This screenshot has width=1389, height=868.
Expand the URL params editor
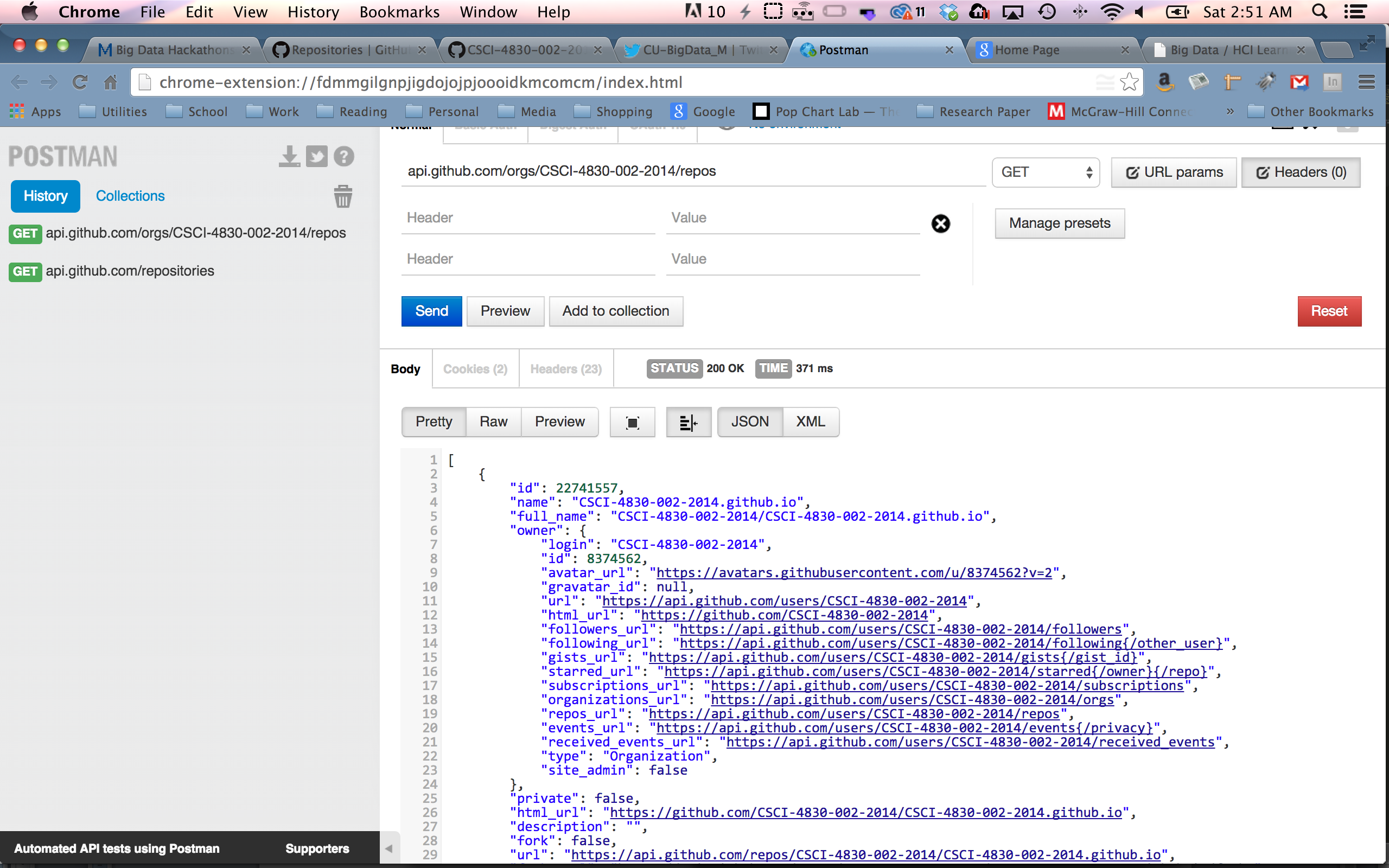pos(1174,172)
